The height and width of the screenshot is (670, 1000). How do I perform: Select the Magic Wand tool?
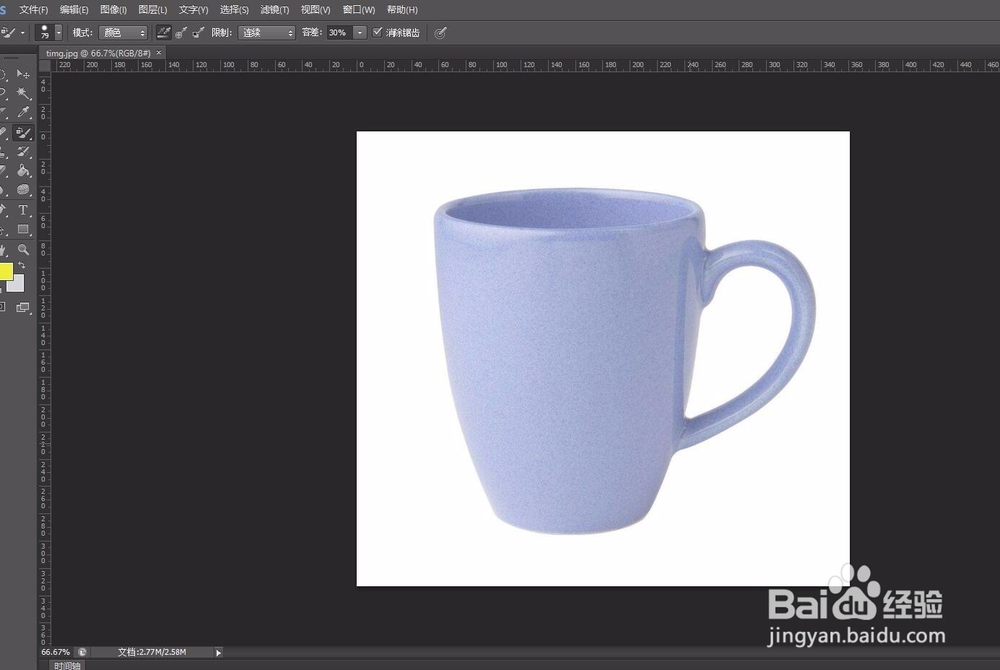click(x=23, y=94)
